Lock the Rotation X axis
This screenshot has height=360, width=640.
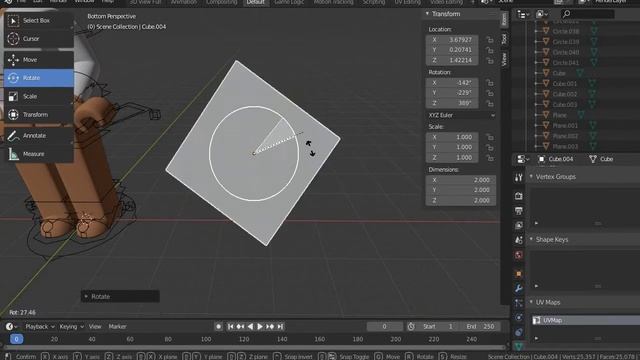489,83
